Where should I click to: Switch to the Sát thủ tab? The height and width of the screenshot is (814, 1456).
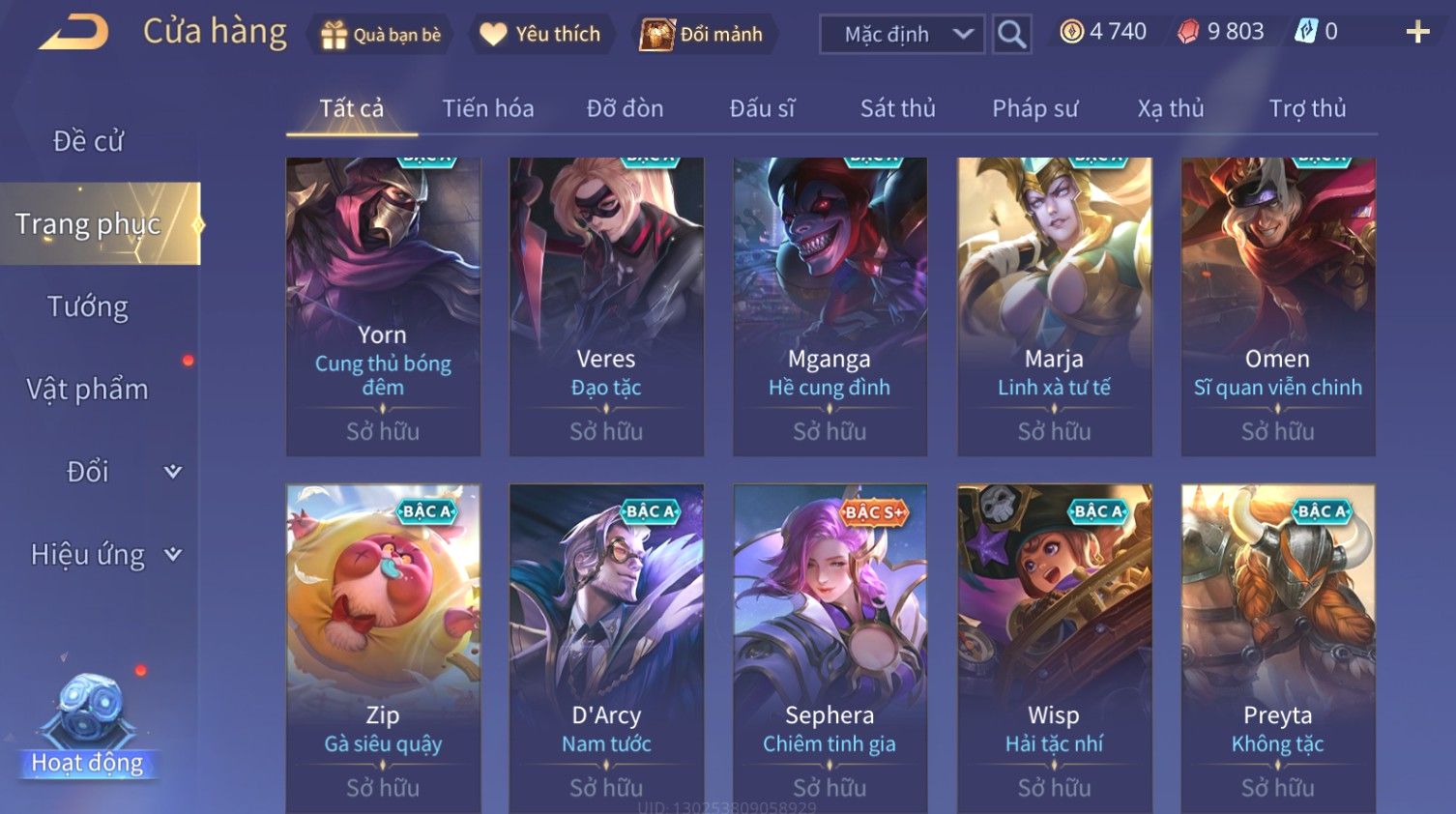click(x=898, y=108)
